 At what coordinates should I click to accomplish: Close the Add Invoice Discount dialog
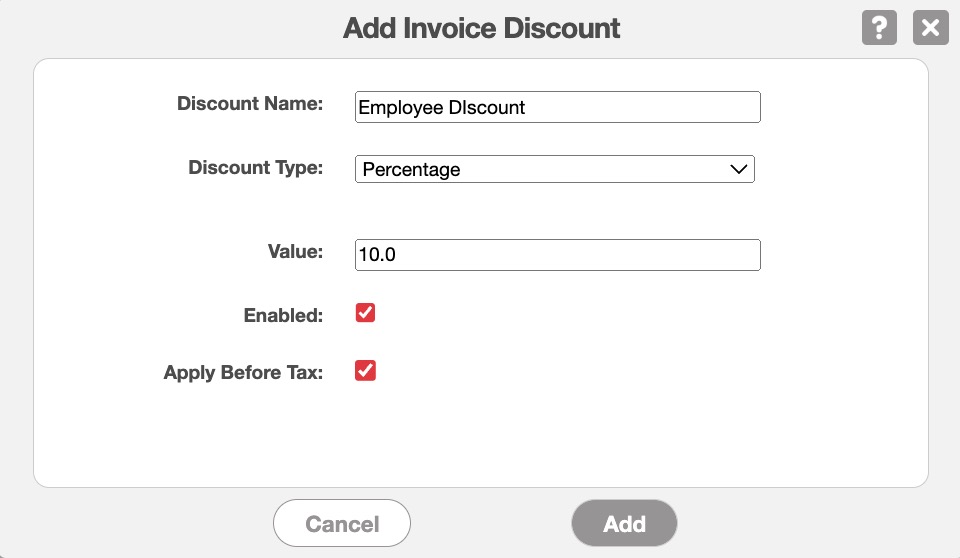pyautogui.click(x=930, y=28)
